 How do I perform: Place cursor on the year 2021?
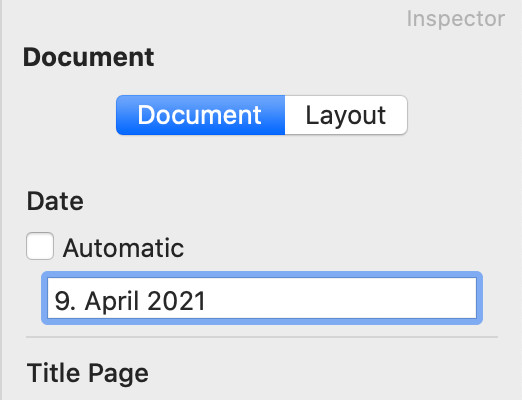(x=176, y=301)
